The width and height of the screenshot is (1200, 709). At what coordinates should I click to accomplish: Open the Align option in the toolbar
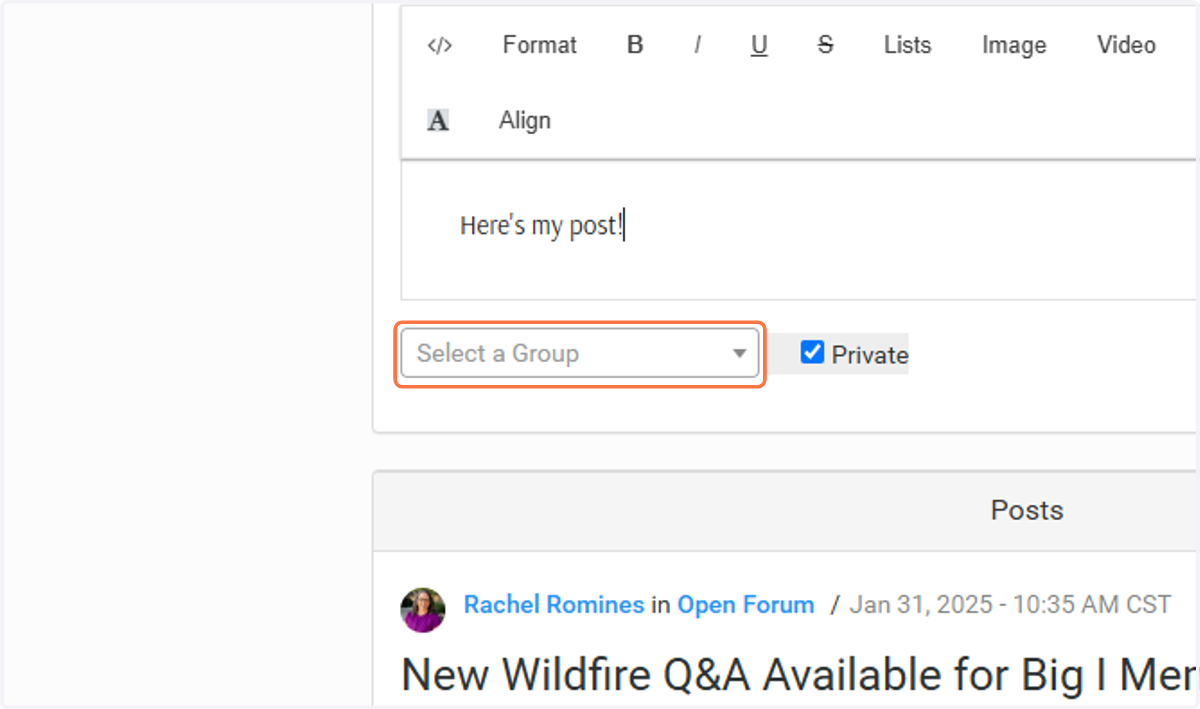pos(525,120)
